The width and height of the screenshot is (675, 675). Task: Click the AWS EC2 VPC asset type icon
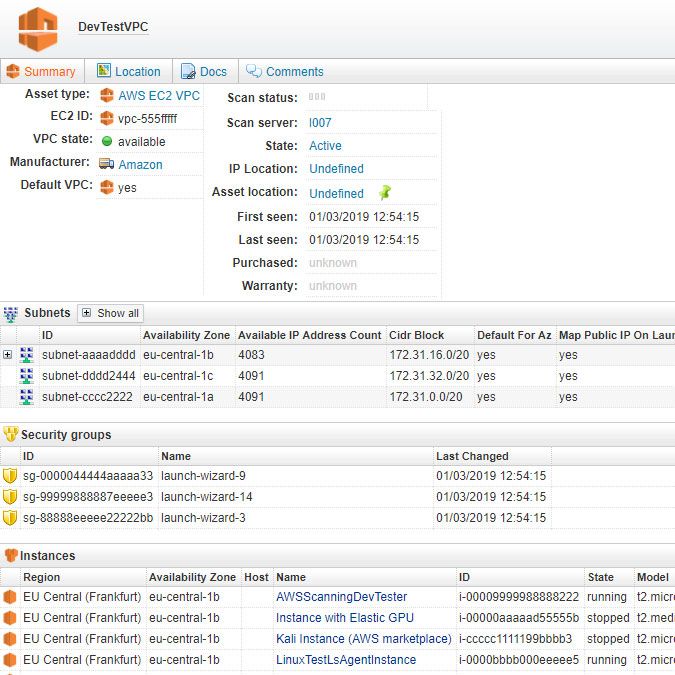(106, 96)
